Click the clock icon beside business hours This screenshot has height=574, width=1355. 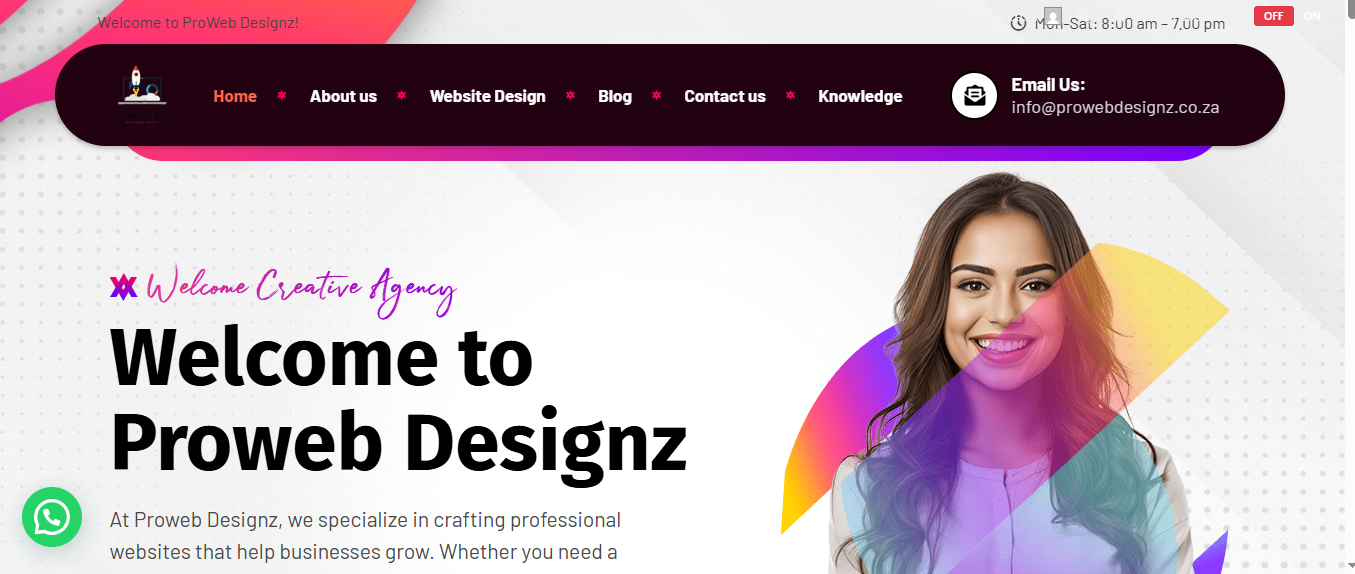coord(1018,23)
